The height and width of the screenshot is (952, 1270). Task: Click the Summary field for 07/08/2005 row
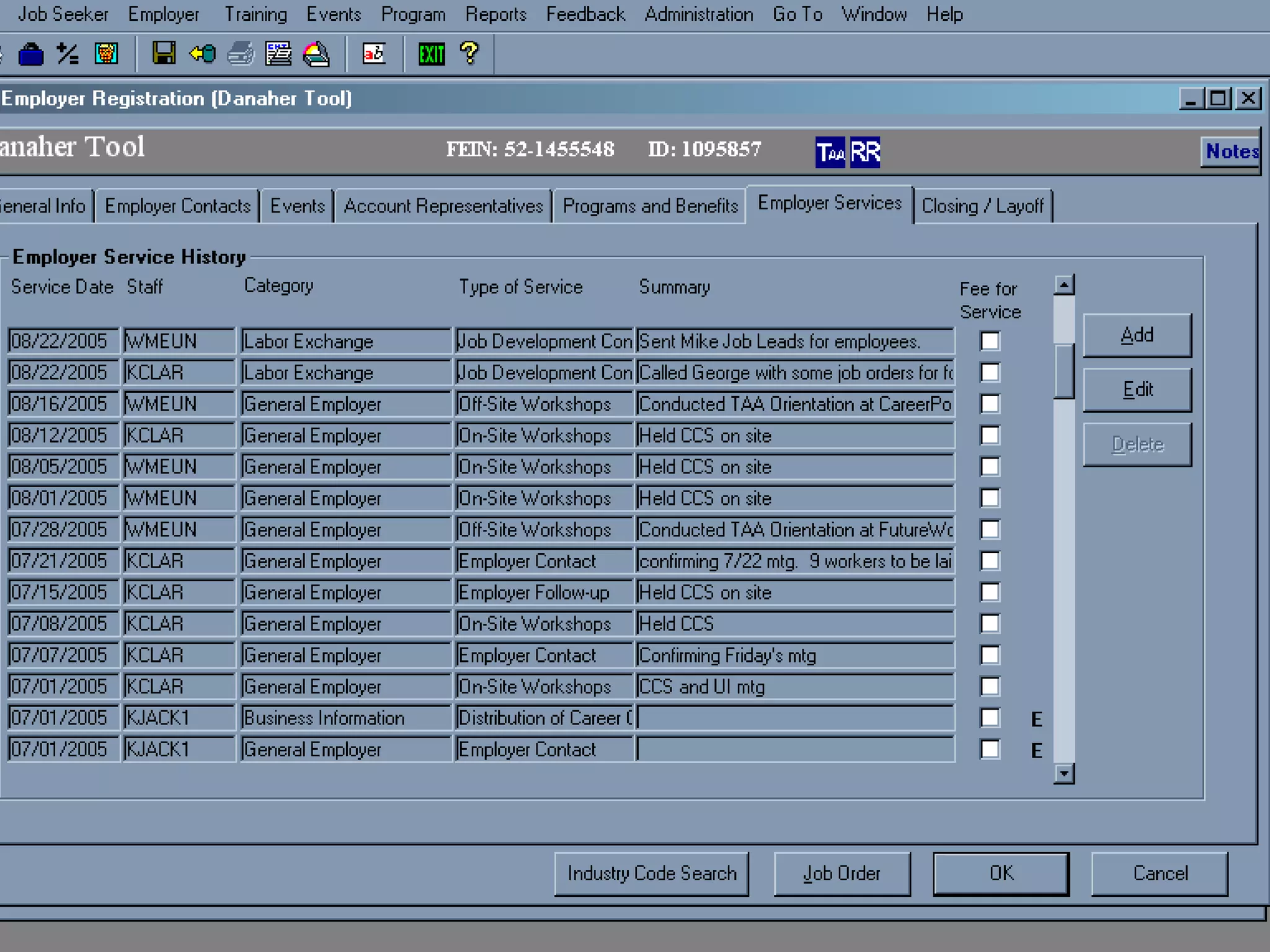pos(794,624)
